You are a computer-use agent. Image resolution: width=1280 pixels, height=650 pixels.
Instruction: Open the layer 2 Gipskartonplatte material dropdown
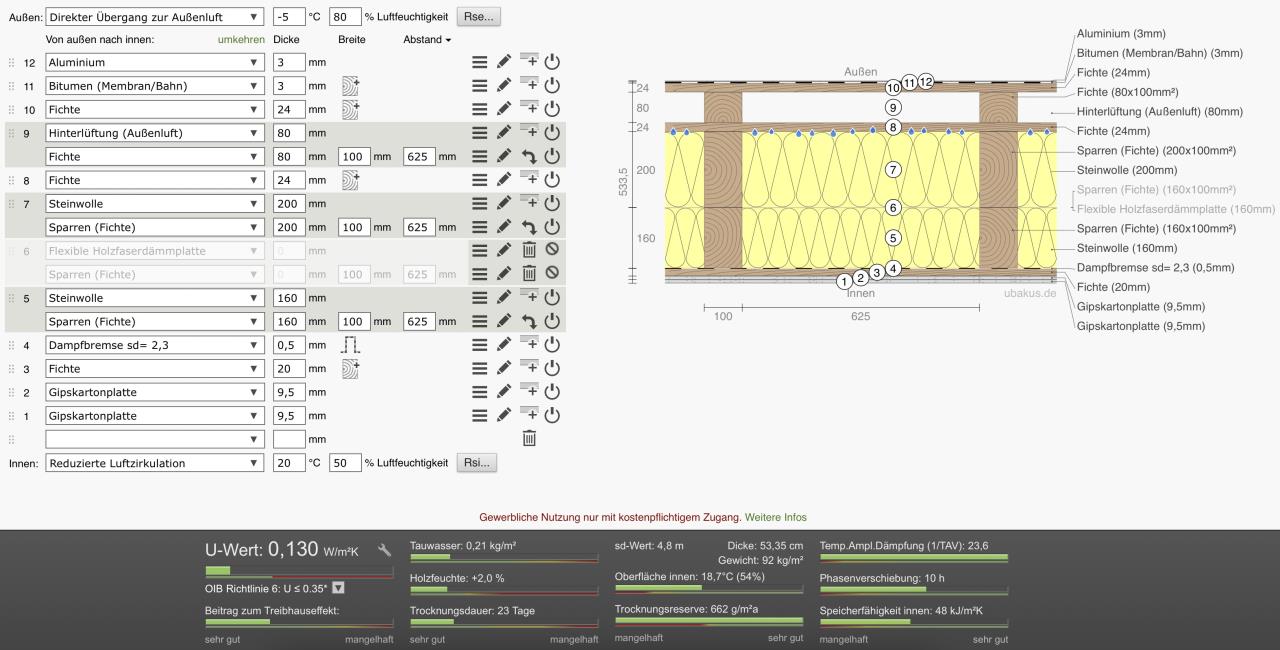pos(155,392)
